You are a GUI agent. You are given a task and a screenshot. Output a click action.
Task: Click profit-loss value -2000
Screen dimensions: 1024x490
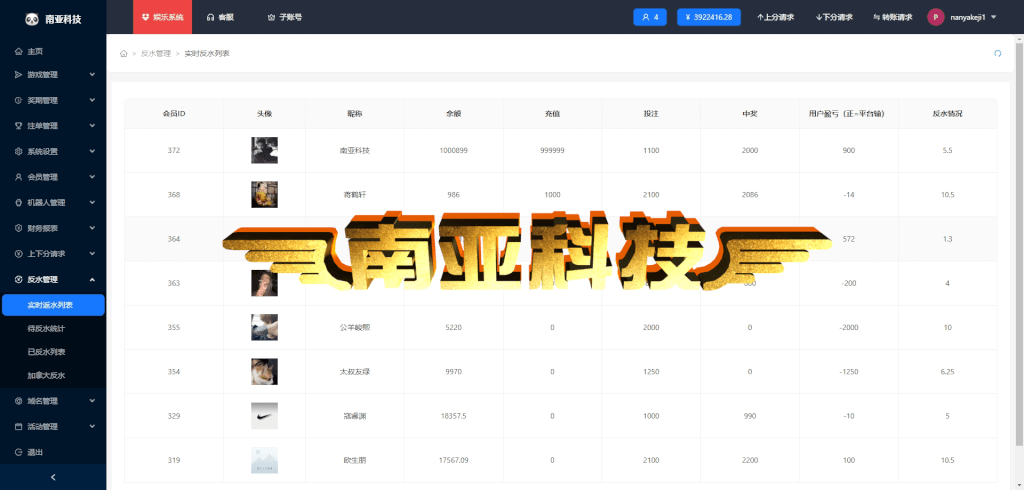pos(848,327)
